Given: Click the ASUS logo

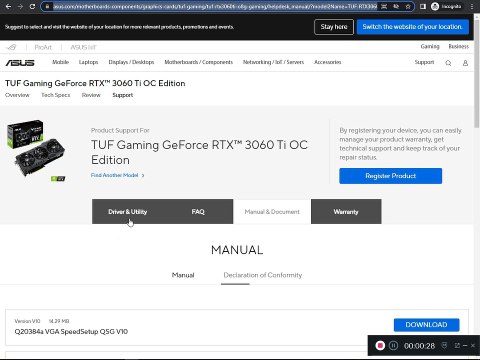Looking at the screenshot, I should 20,63.
